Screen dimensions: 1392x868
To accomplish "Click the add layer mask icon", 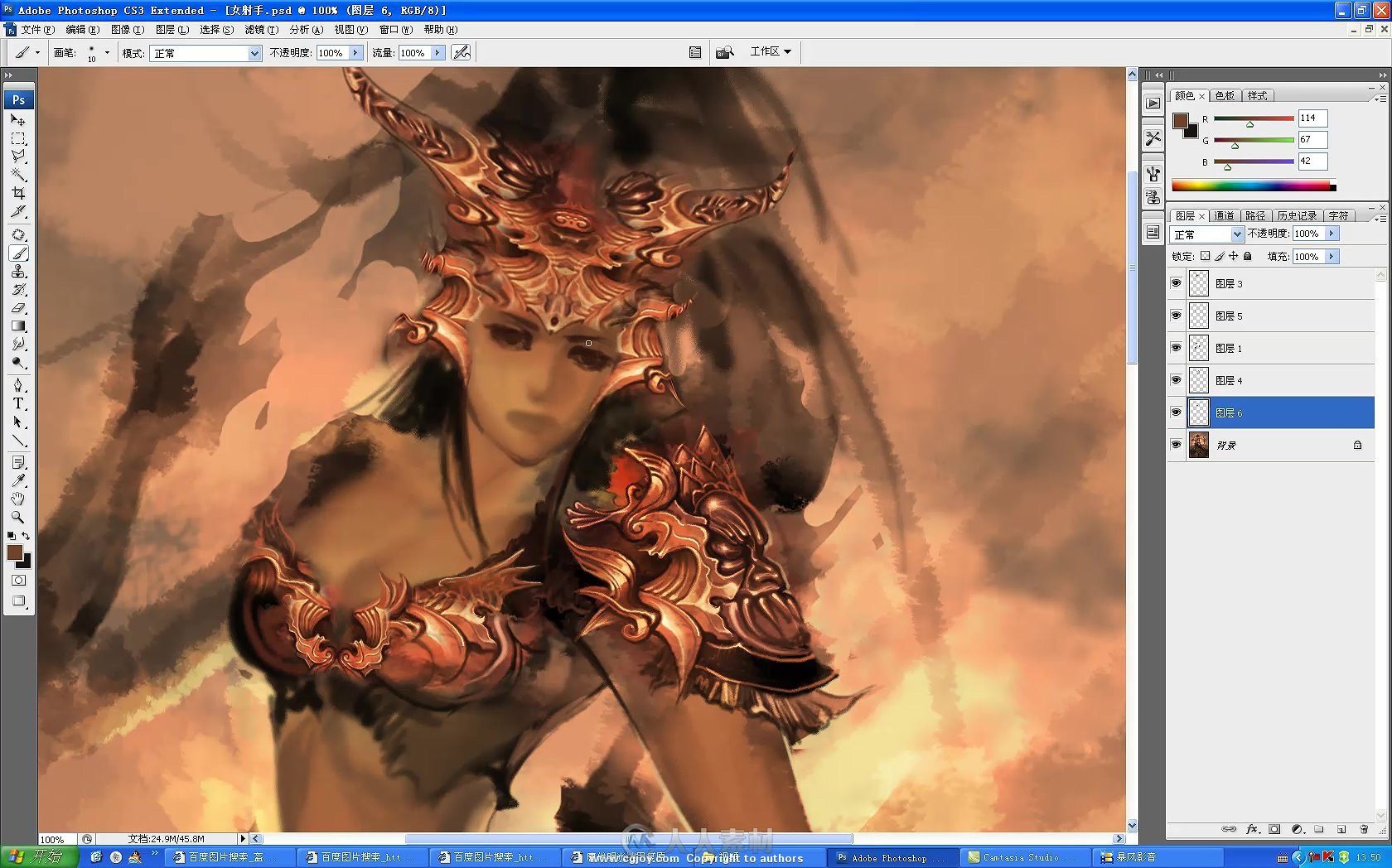I will 1274,828.
